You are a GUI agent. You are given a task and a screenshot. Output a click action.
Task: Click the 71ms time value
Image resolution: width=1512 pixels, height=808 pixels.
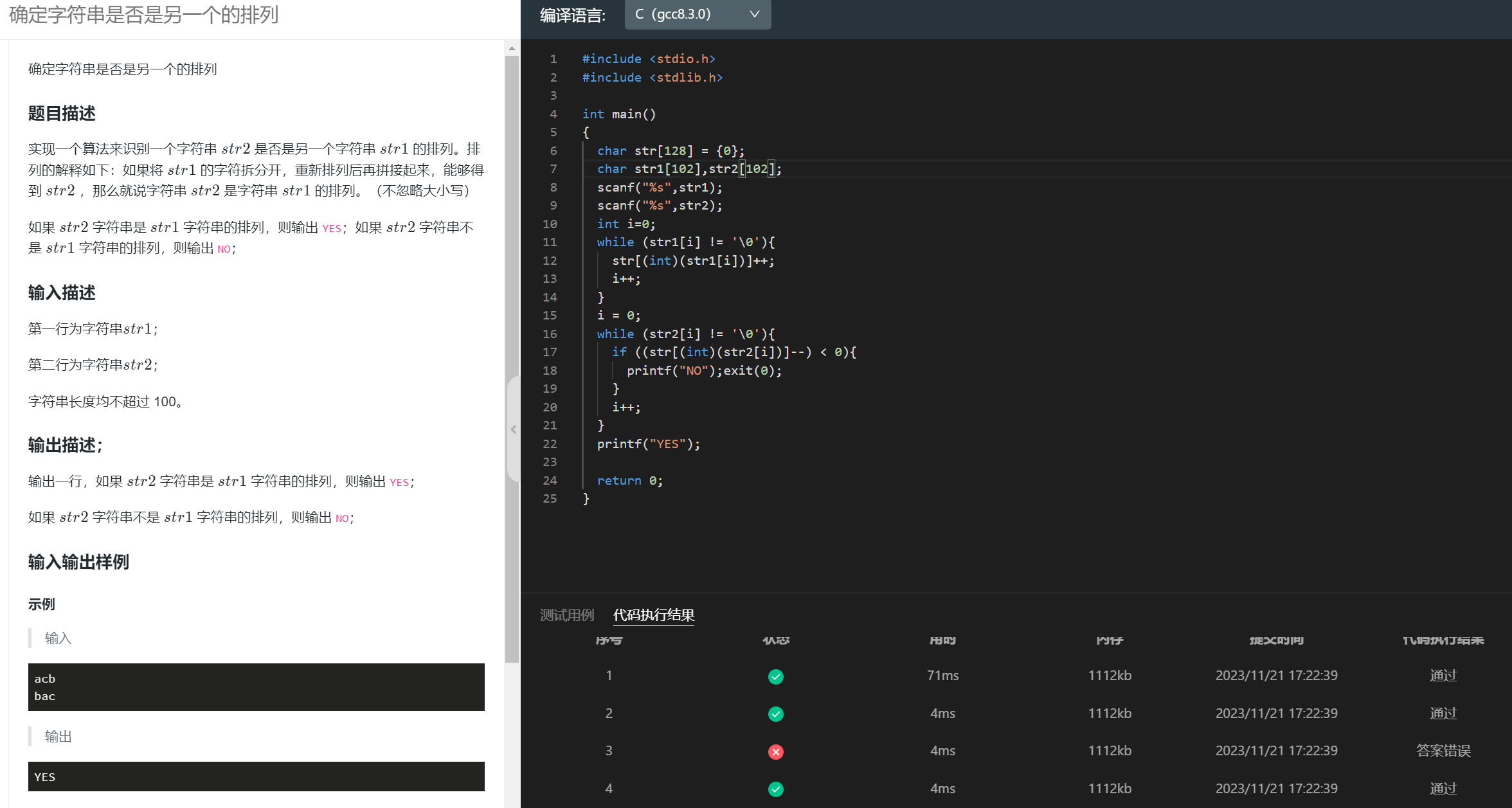click(942, 676)
